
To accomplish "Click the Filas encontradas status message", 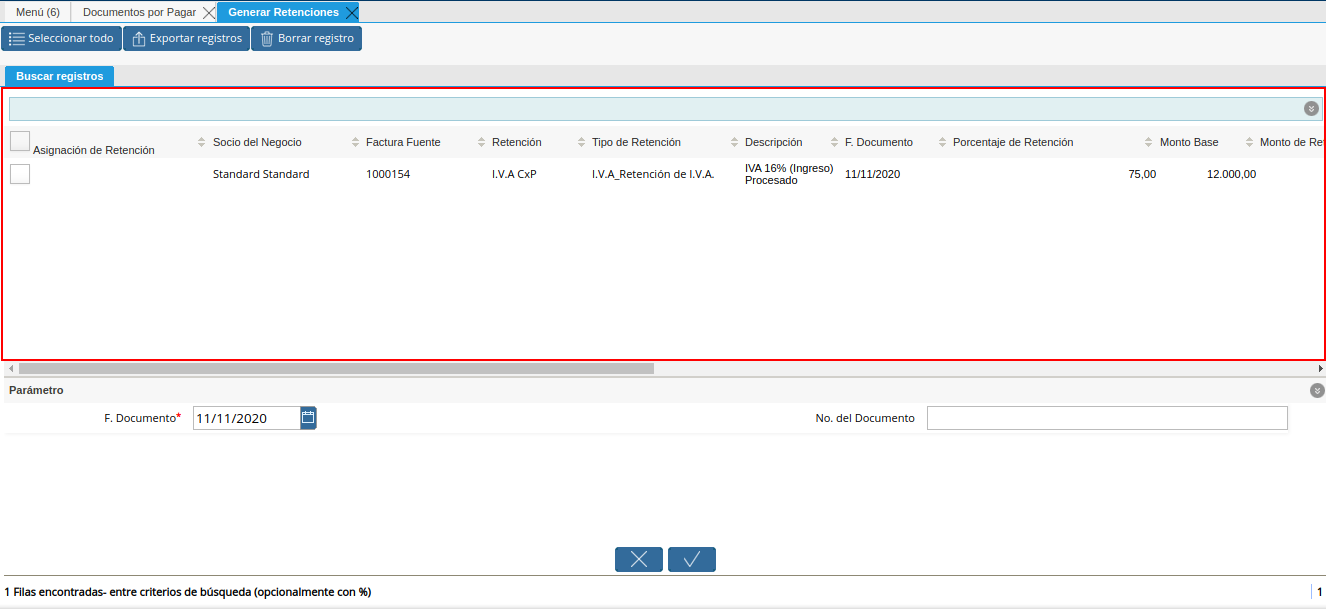I will (x=188, y=592).
